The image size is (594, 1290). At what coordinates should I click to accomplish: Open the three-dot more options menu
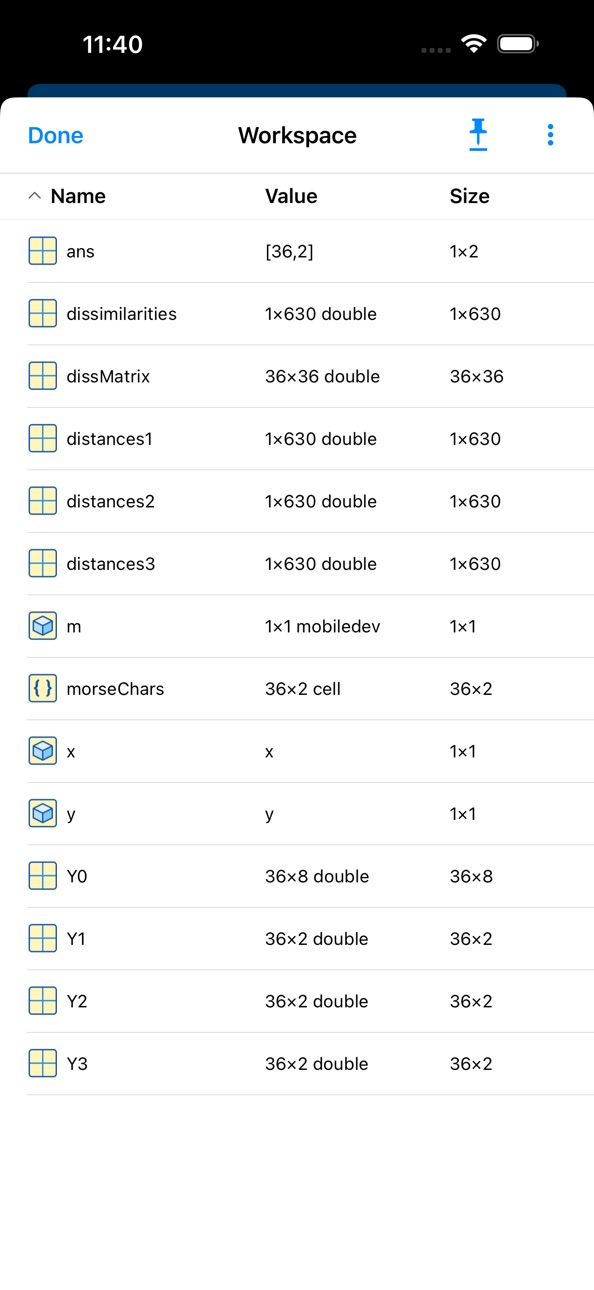click(550, 135)
